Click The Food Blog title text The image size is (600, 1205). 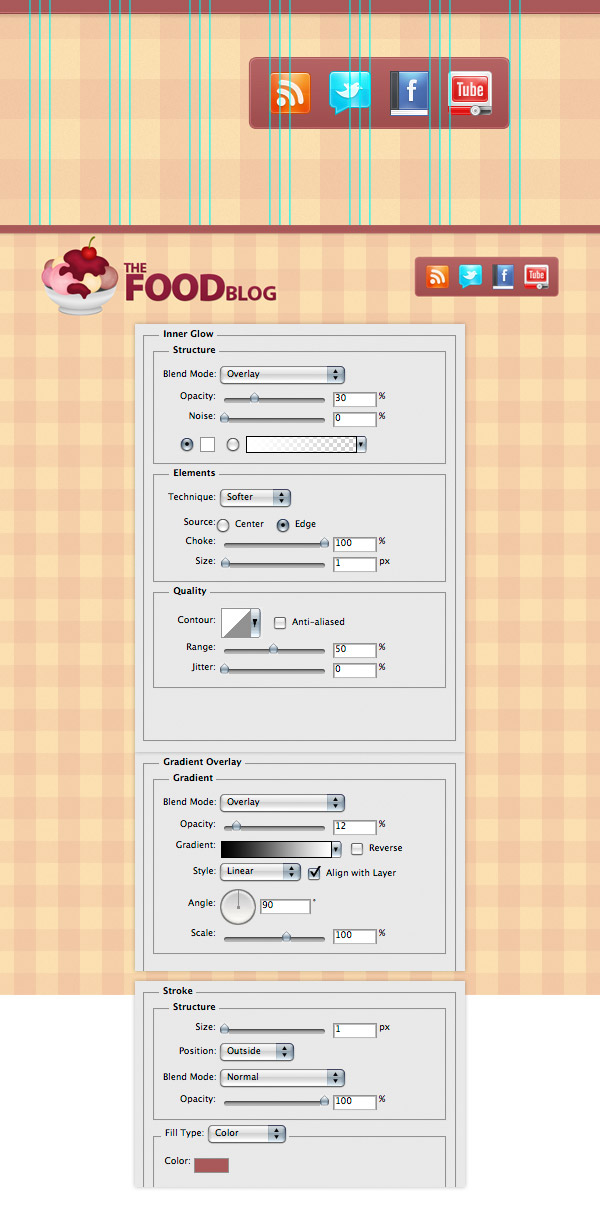(199, 283)
